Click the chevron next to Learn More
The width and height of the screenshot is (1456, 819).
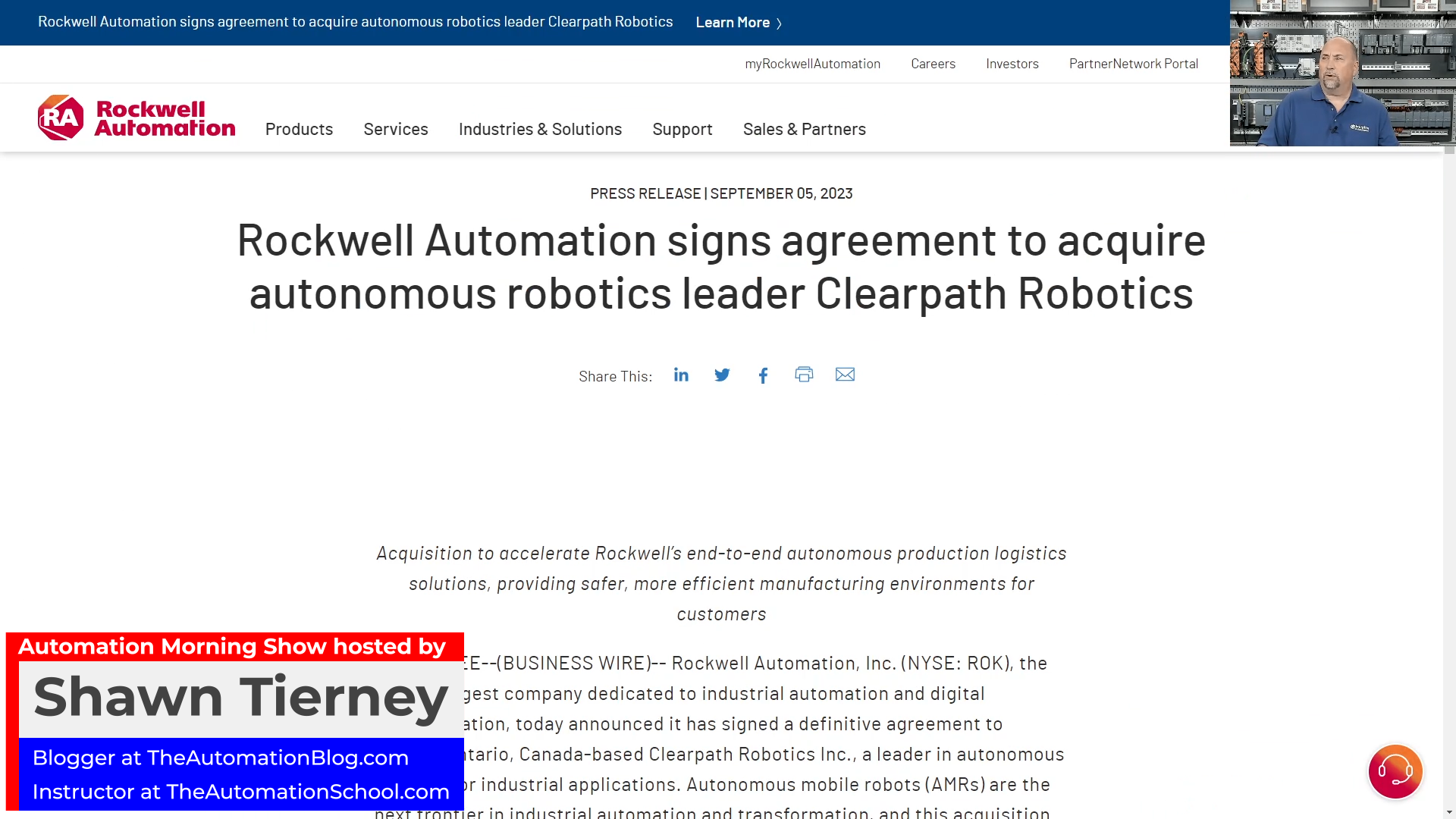(x=780, y=23)
